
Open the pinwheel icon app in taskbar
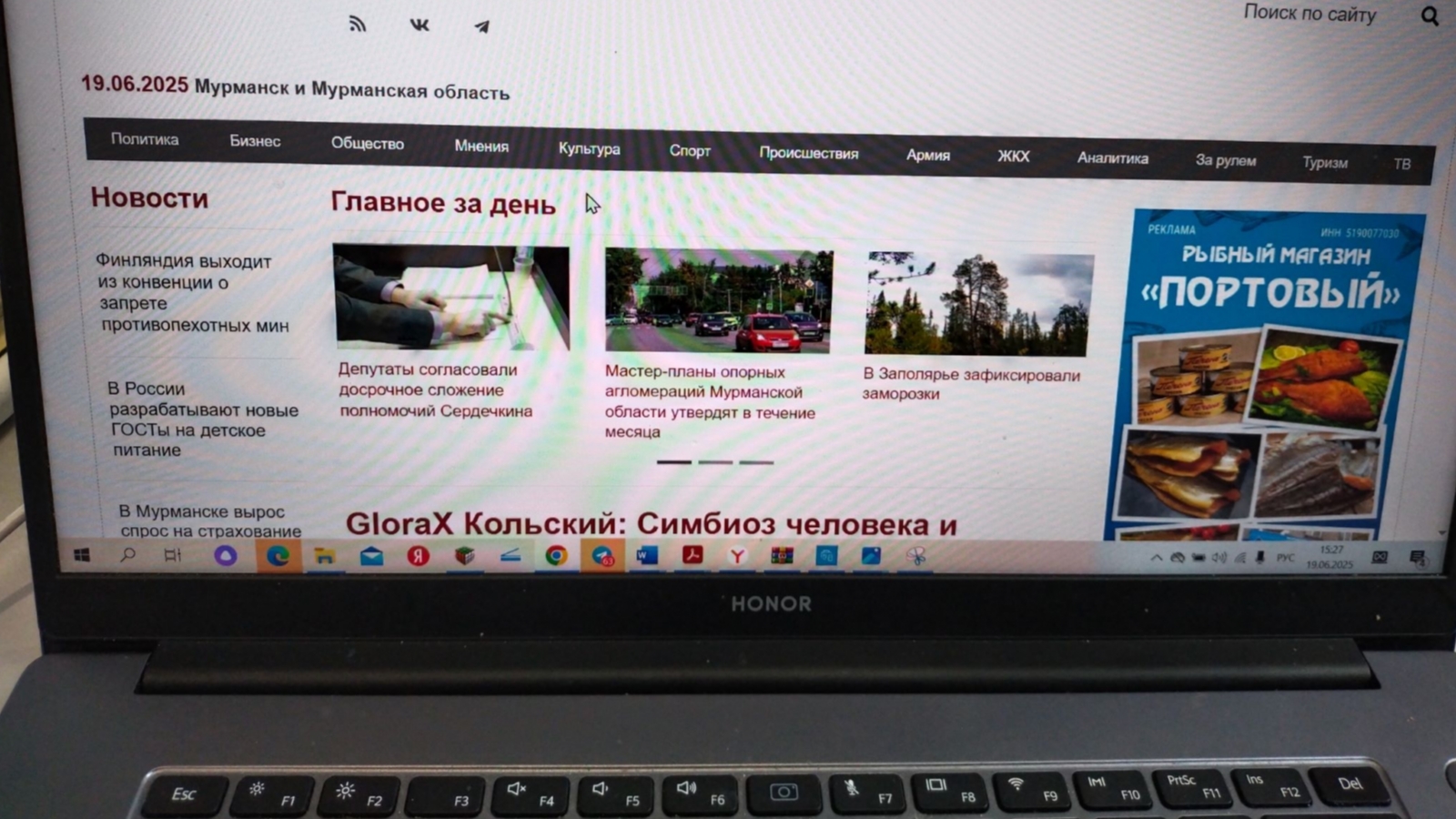(x=915, y=556)
